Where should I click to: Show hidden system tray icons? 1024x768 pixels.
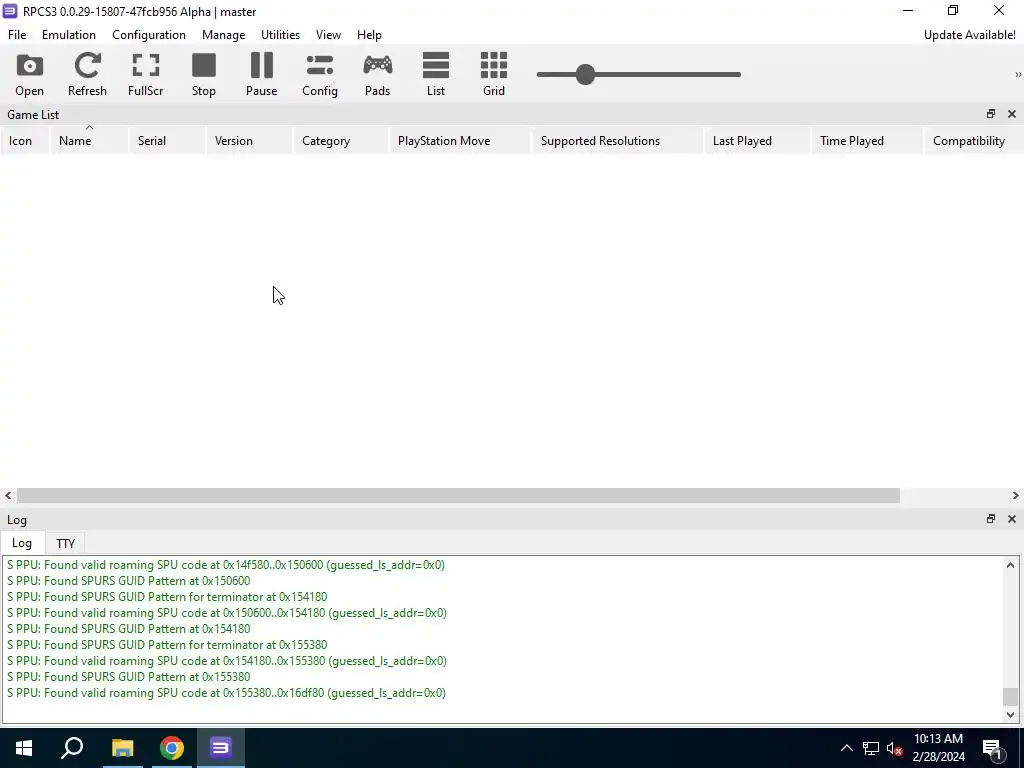(x=846, y=748)
